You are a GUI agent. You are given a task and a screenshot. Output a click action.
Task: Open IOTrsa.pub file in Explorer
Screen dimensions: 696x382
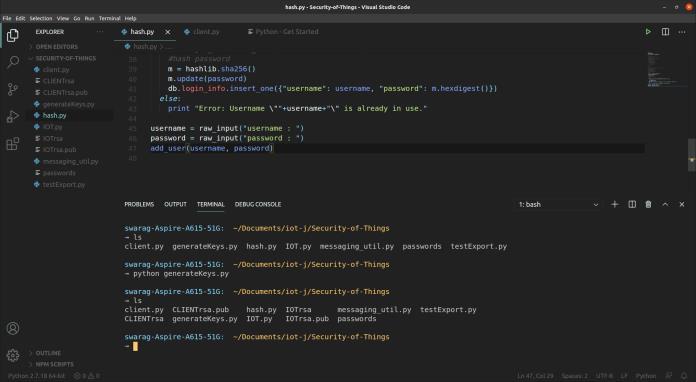(59, 150)
